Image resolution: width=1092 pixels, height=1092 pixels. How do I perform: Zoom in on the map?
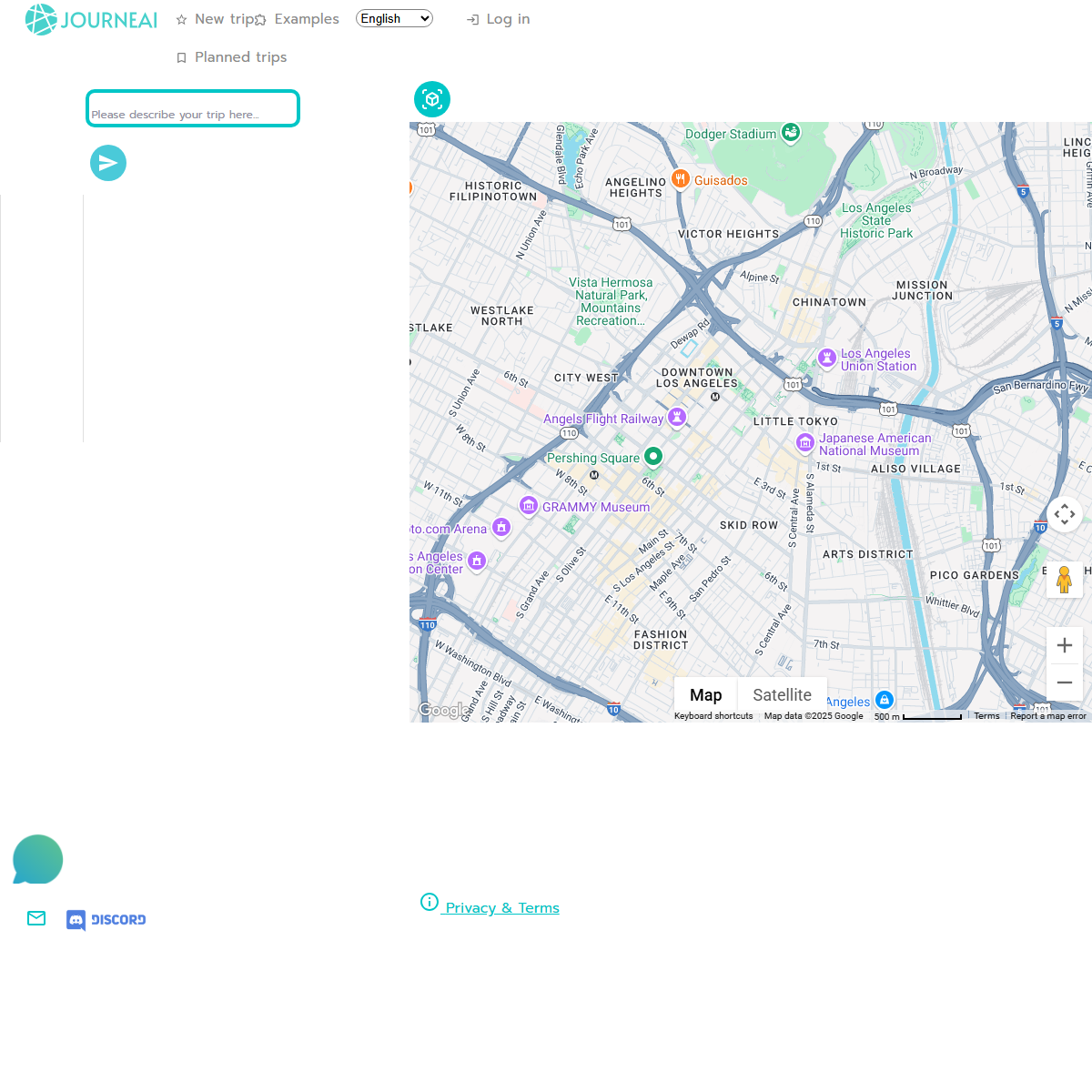(1065, 645)
